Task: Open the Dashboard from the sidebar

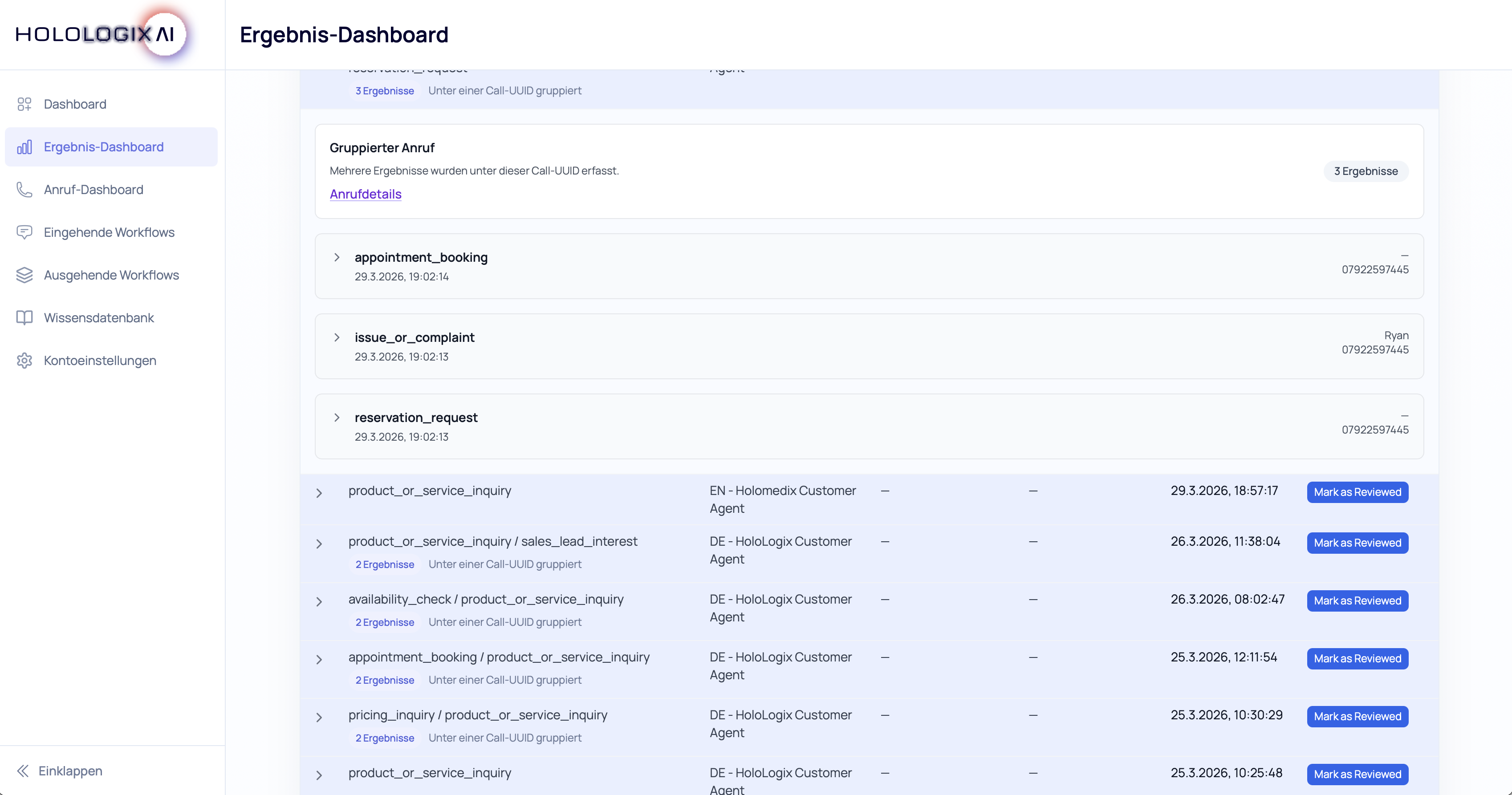Action: pyautogui.click(x=74, y=104)
